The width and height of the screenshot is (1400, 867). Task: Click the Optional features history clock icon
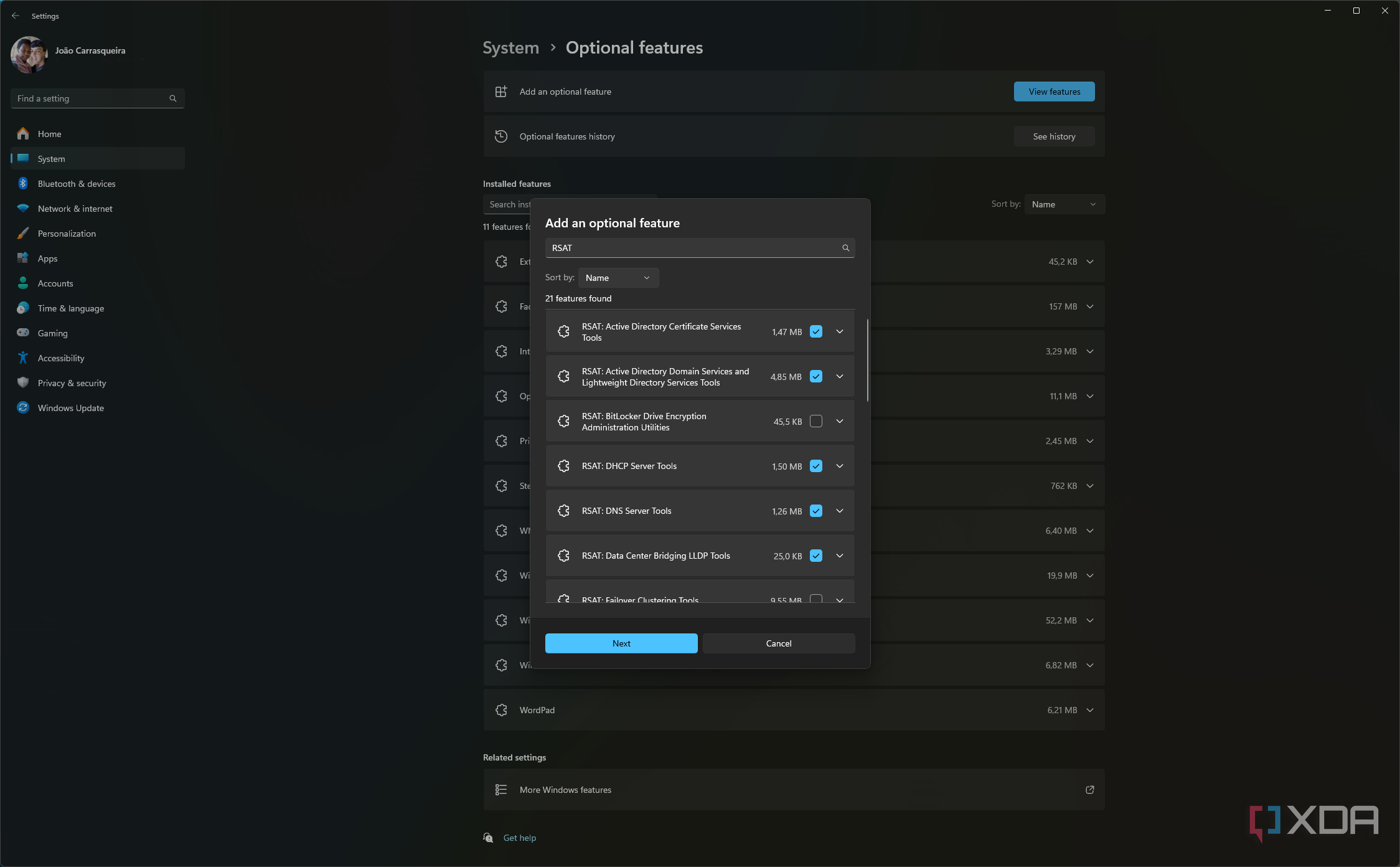pos(501,136)
